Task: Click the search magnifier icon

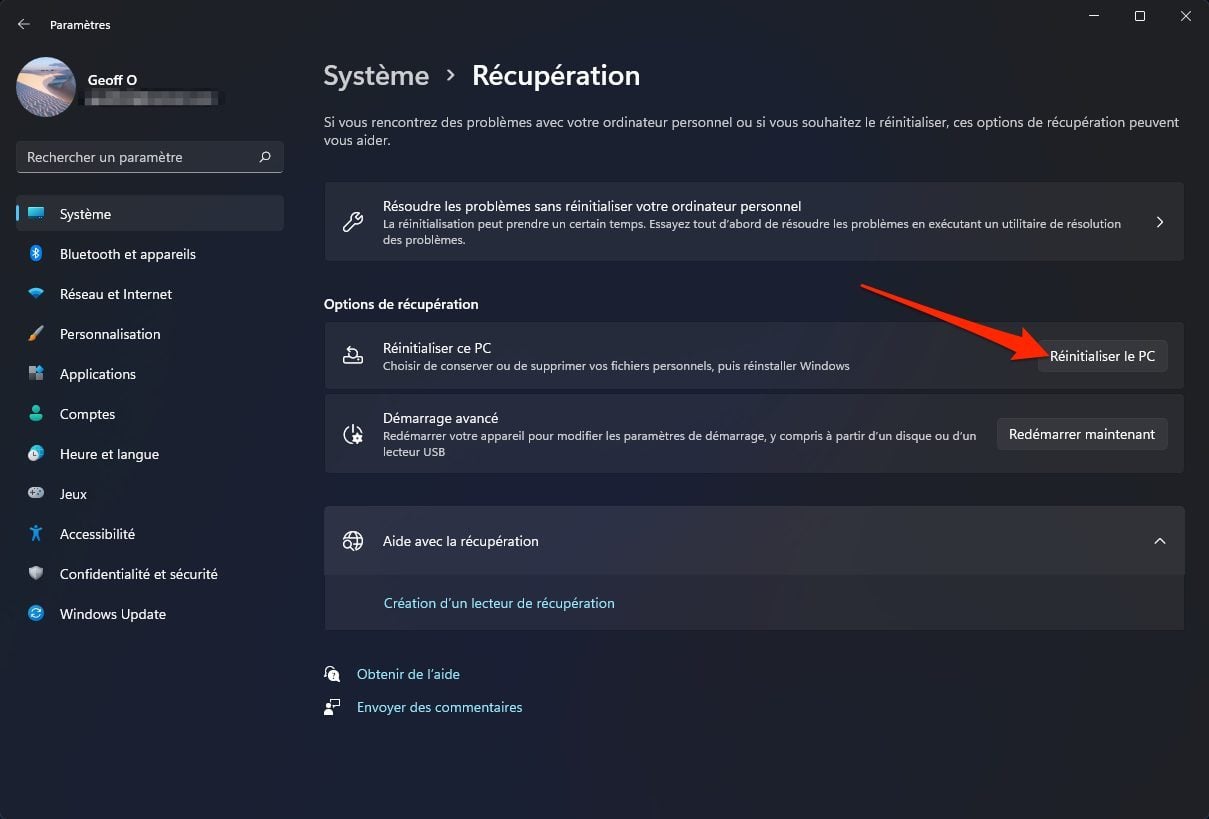Action: (x=265, y=157)
